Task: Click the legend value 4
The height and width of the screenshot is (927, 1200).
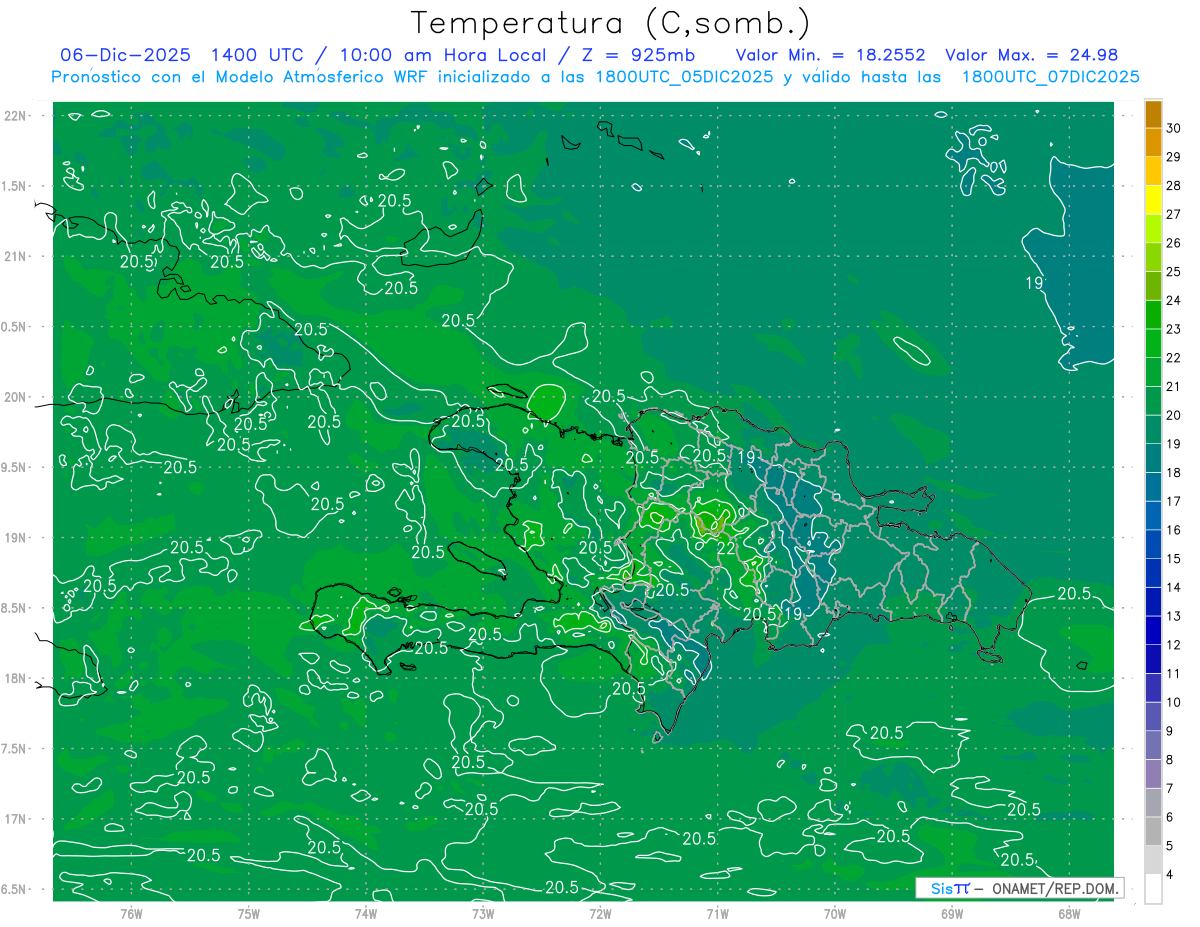Action: [x=1171, y=874]
